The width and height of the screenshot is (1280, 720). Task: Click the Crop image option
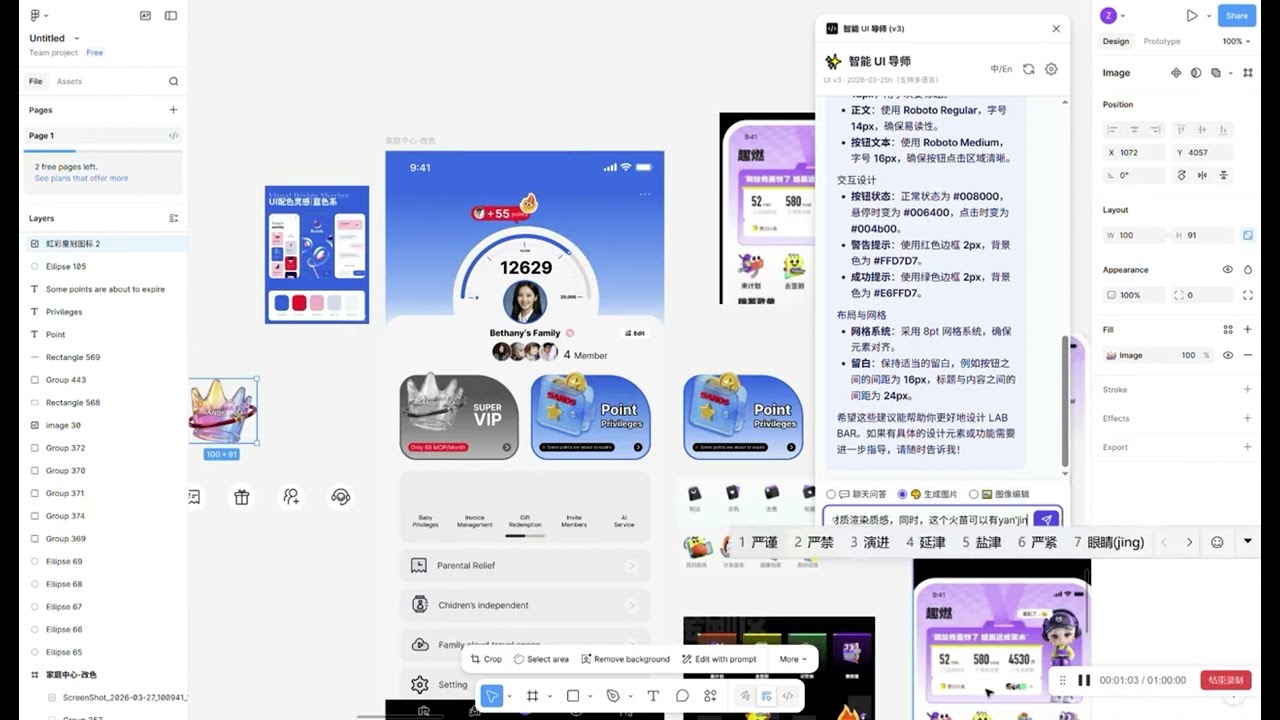486,659
